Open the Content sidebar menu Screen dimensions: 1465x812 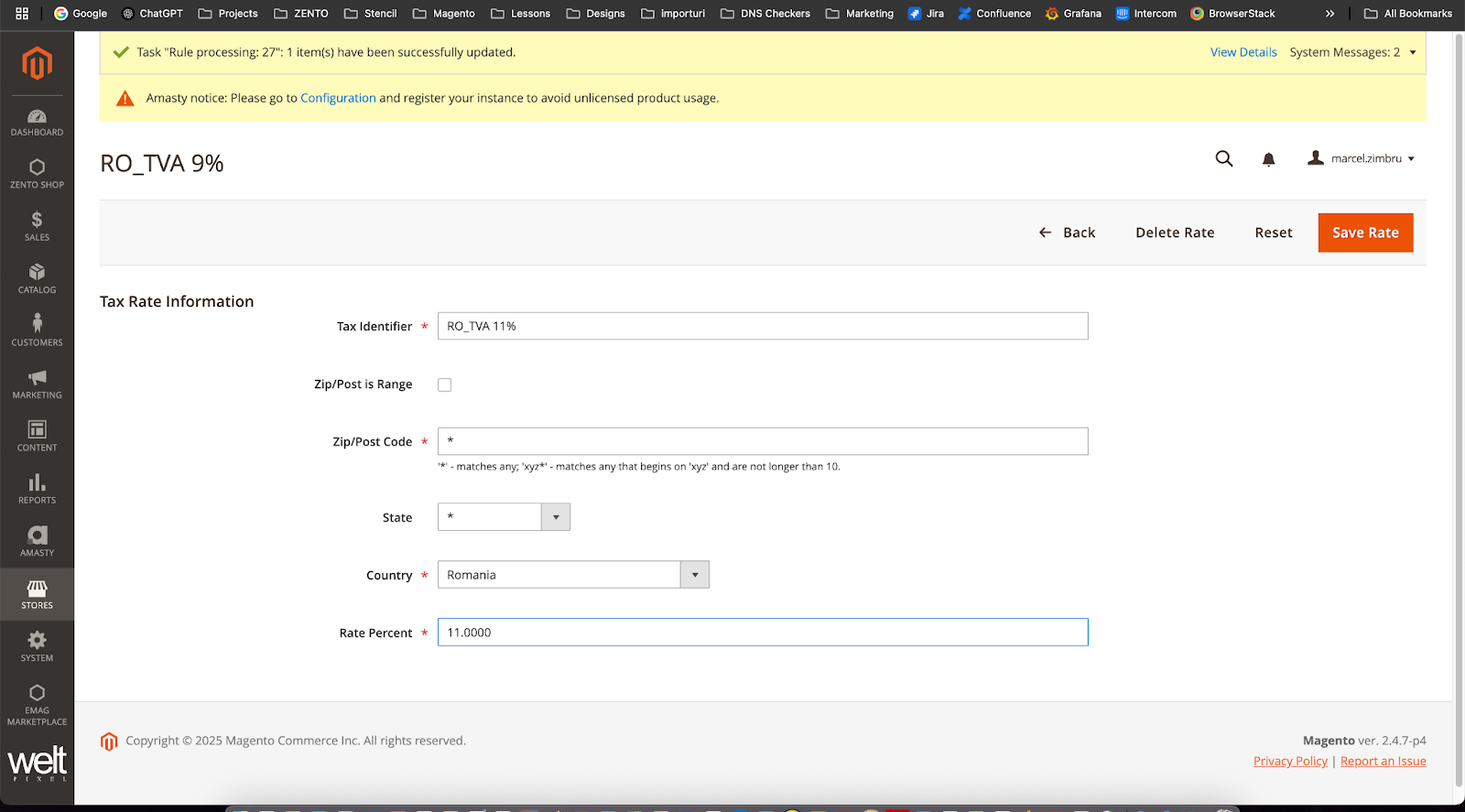click(x=37, y=437)
